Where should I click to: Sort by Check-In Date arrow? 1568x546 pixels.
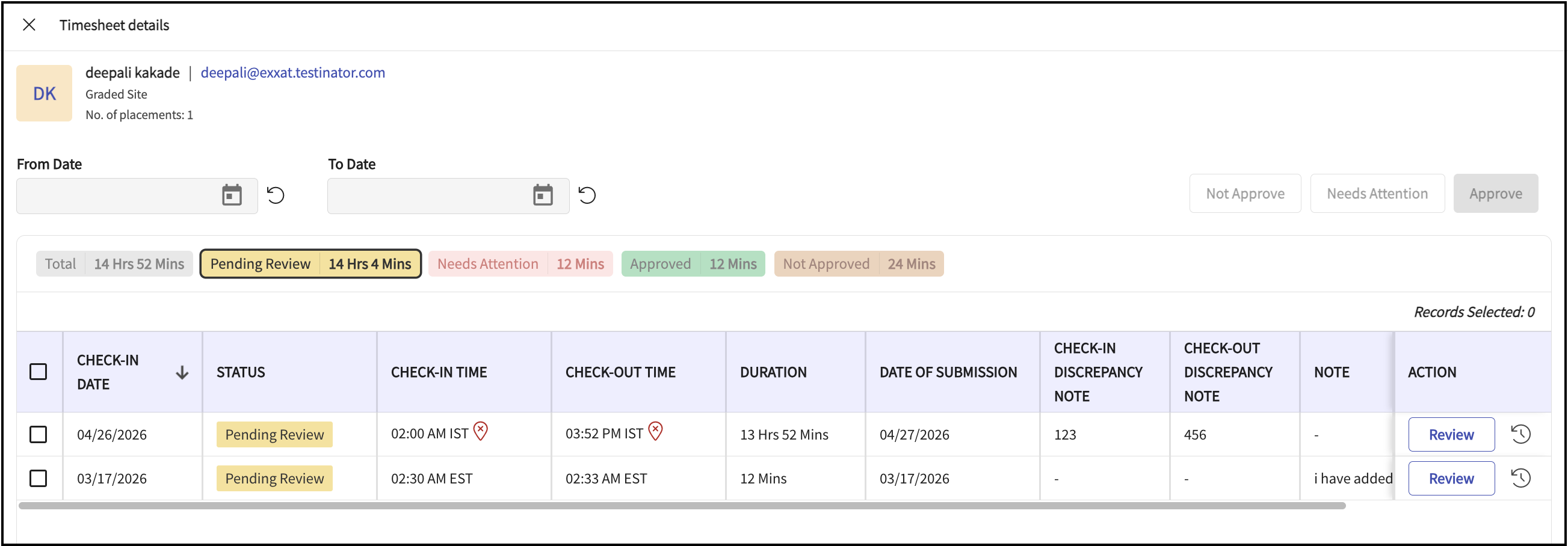(181, 372)
